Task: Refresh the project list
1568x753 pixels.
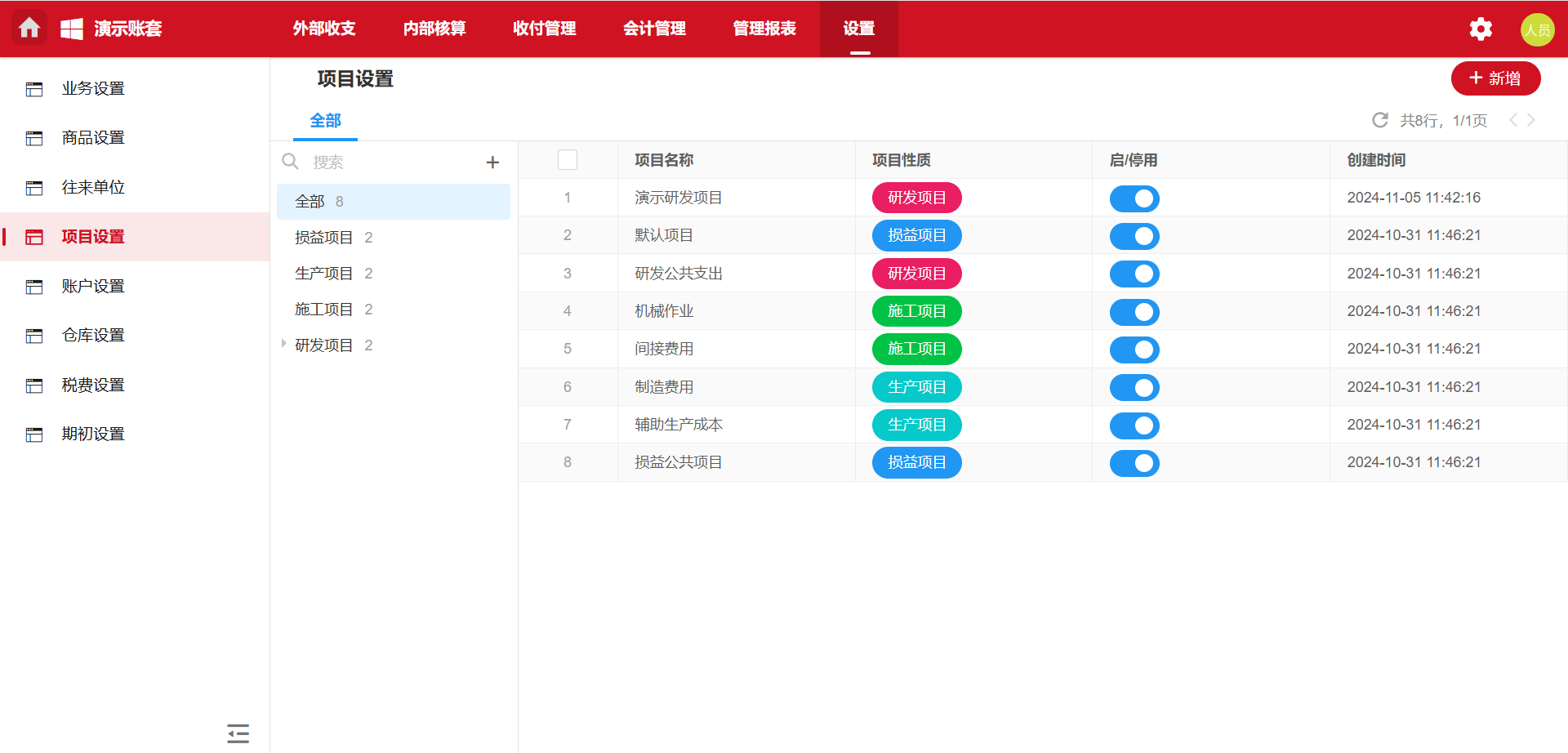Action: 1379,121
